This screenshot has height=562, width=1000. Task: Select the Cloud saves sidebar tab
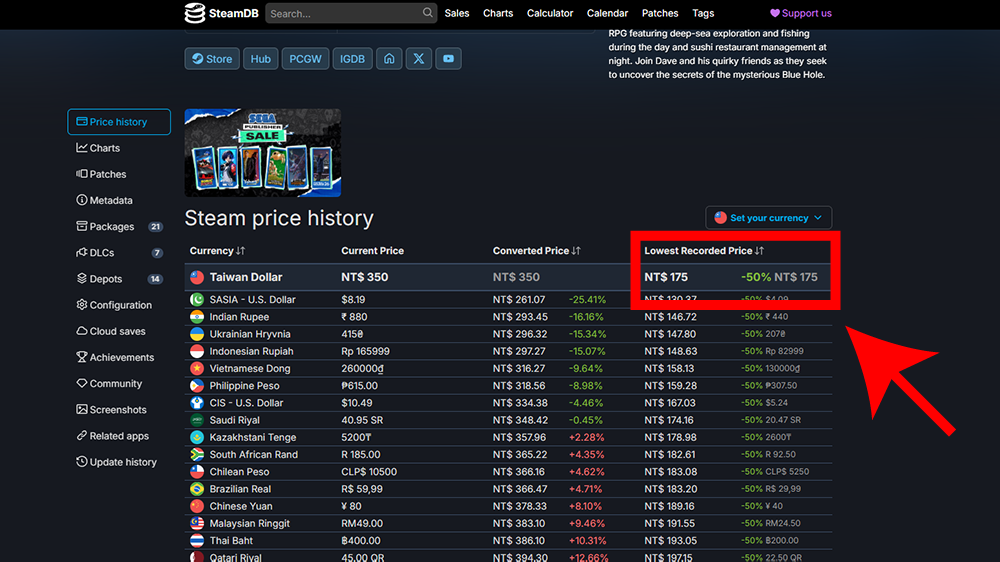[x=119, y=331]
